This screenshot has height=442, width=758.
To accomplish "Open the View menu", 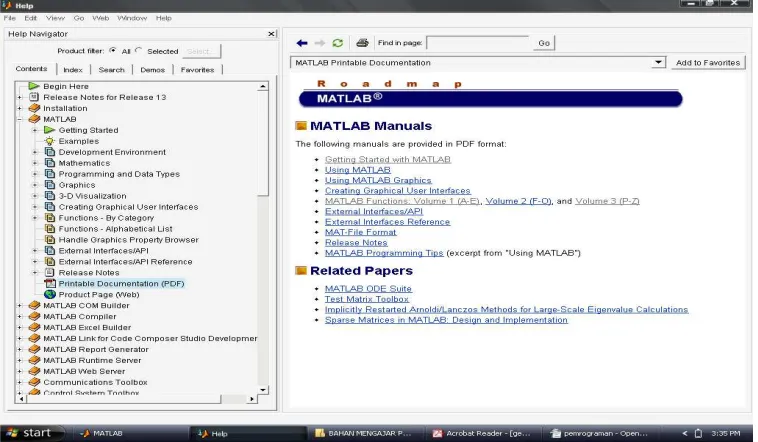I will coord(56,18).
